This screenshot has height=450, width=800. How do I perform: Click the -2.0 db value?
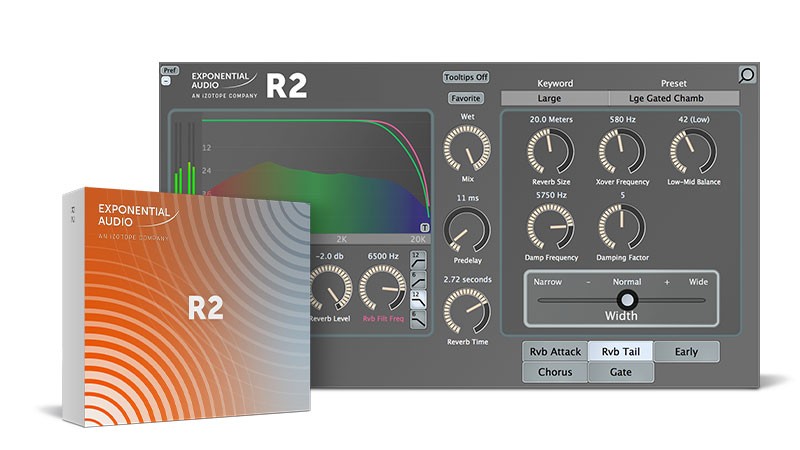tap(330, 256)
